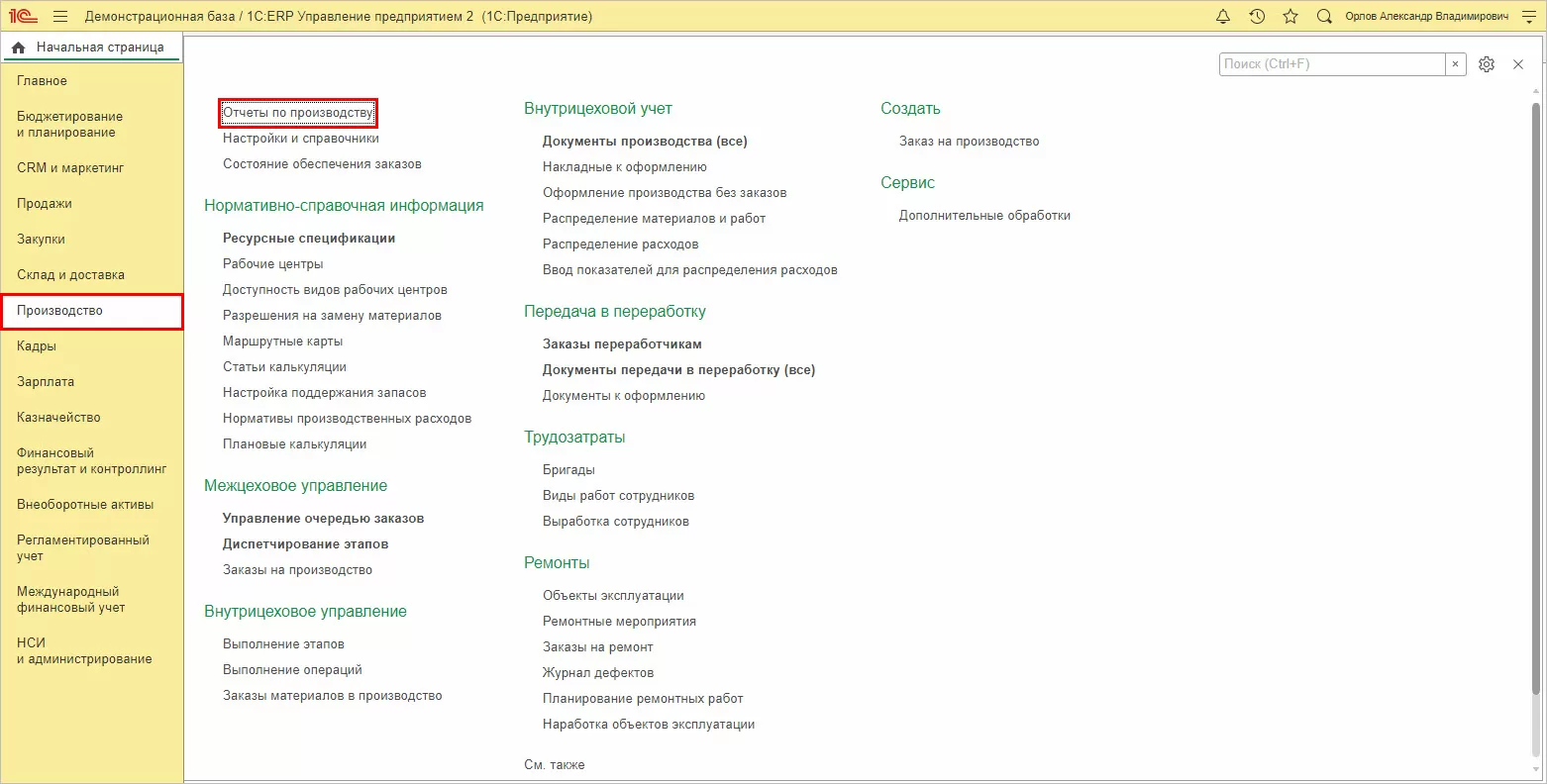
Task: Open Заказы на производство list
Action: tap(297, 570)
